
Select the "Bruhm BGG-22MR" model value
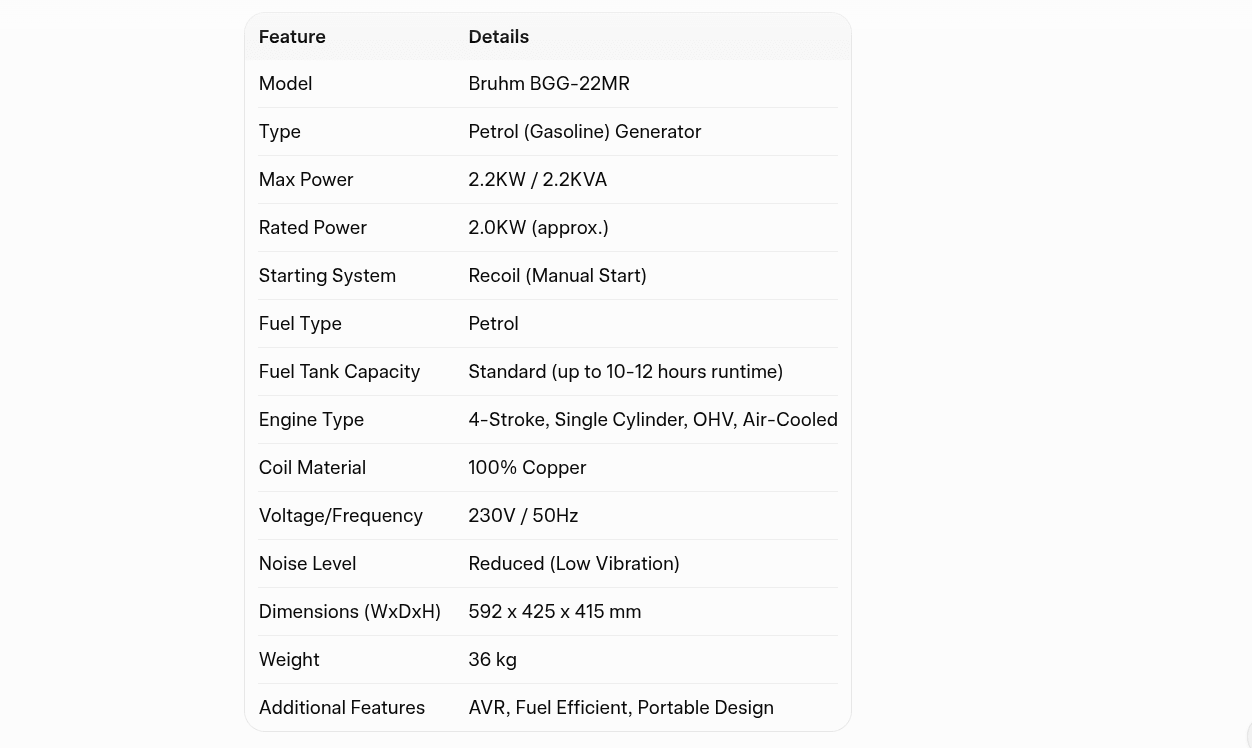coord(549,84)
